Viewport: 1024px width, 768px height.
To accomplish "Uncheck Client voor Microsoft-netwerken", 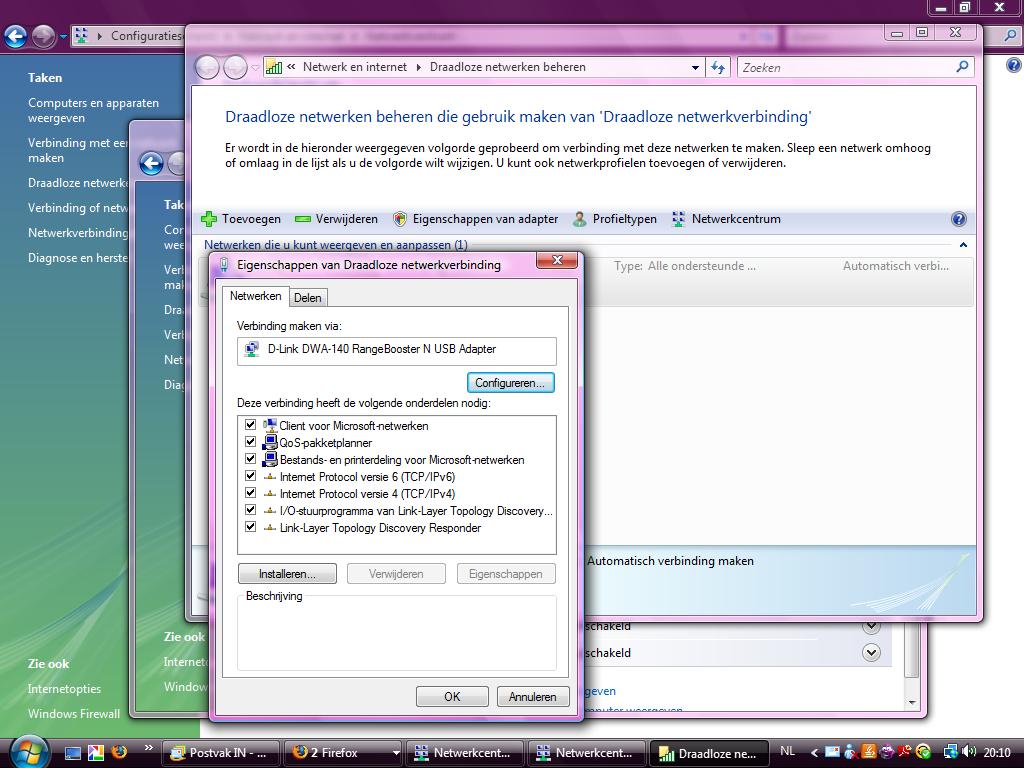I will (249, 425).
